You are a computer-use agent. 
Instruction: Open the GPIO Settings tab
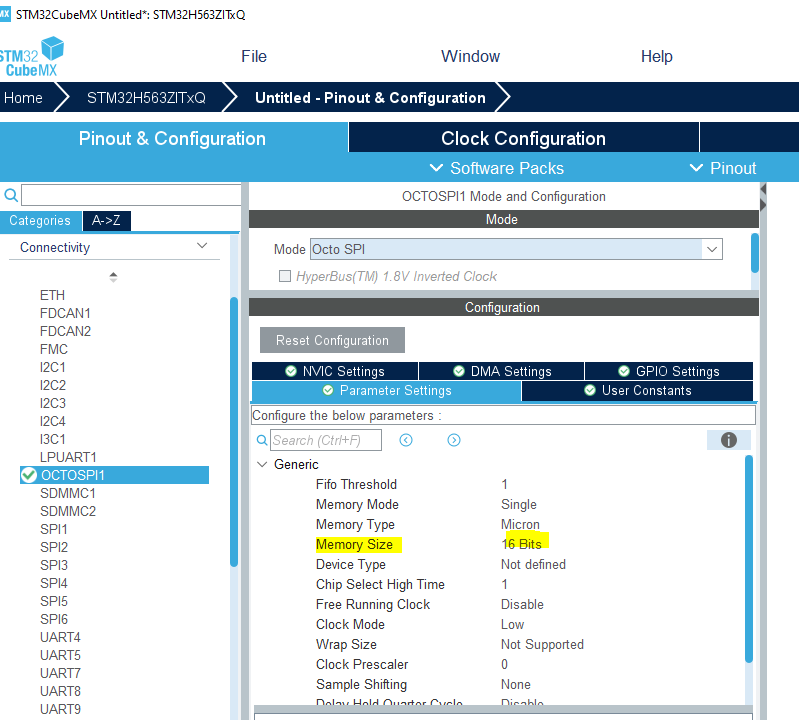tap(669, 371)
